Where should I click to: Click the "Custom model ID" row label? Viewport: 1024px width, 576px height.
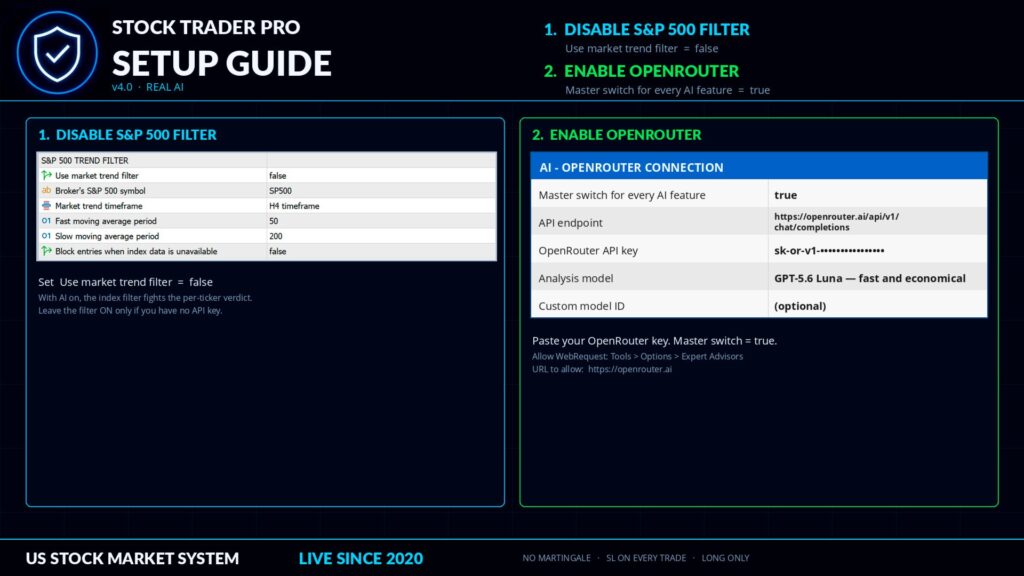coord(581,306)
